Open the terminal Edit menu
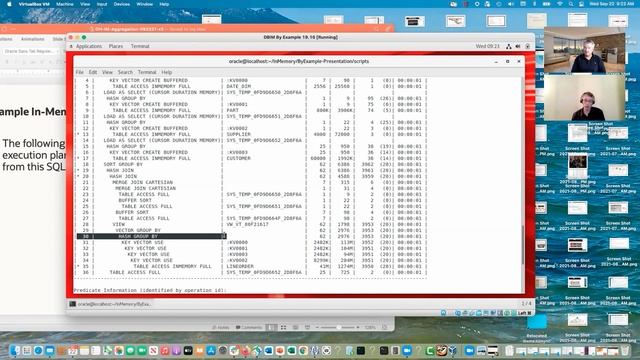The width and height of the screenshot is (640, 360). click(x=93, y=72)
